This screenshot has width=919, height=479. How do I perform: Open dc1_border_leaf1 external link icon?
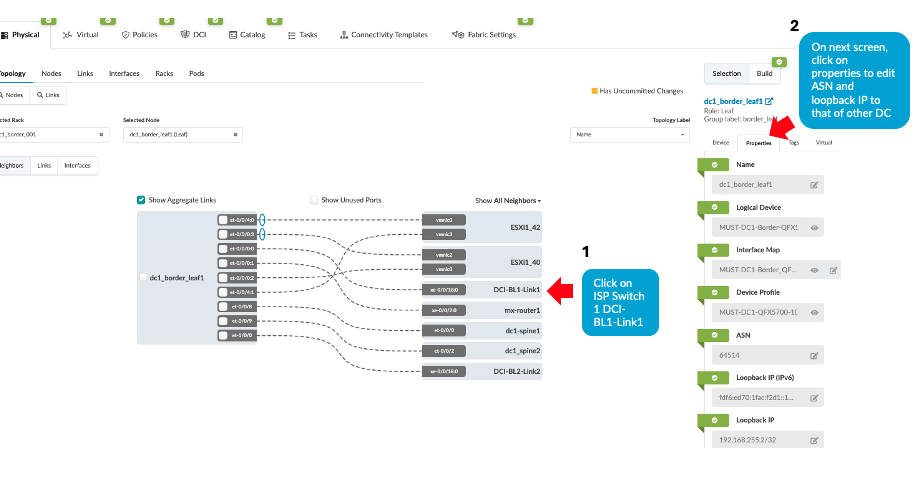769,101
